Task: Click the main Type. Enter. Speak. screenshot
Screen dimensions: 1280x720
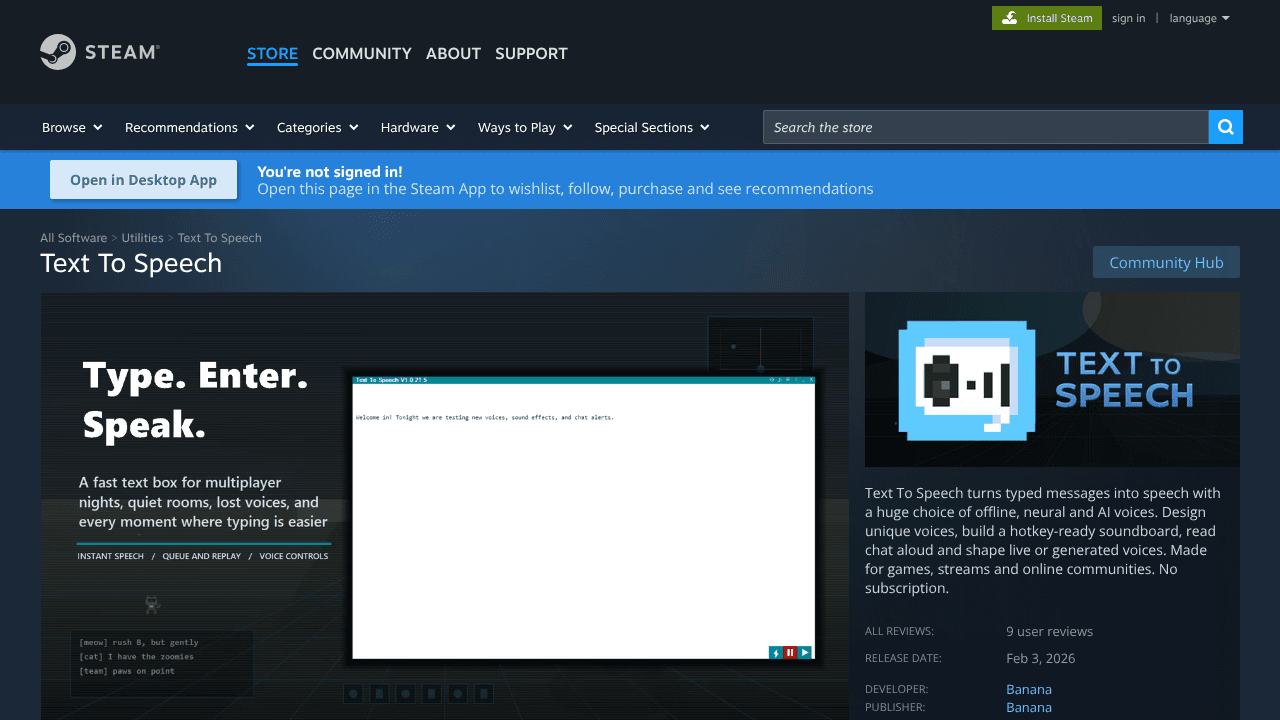Action: pyautogui.click(x=445, y=506)
